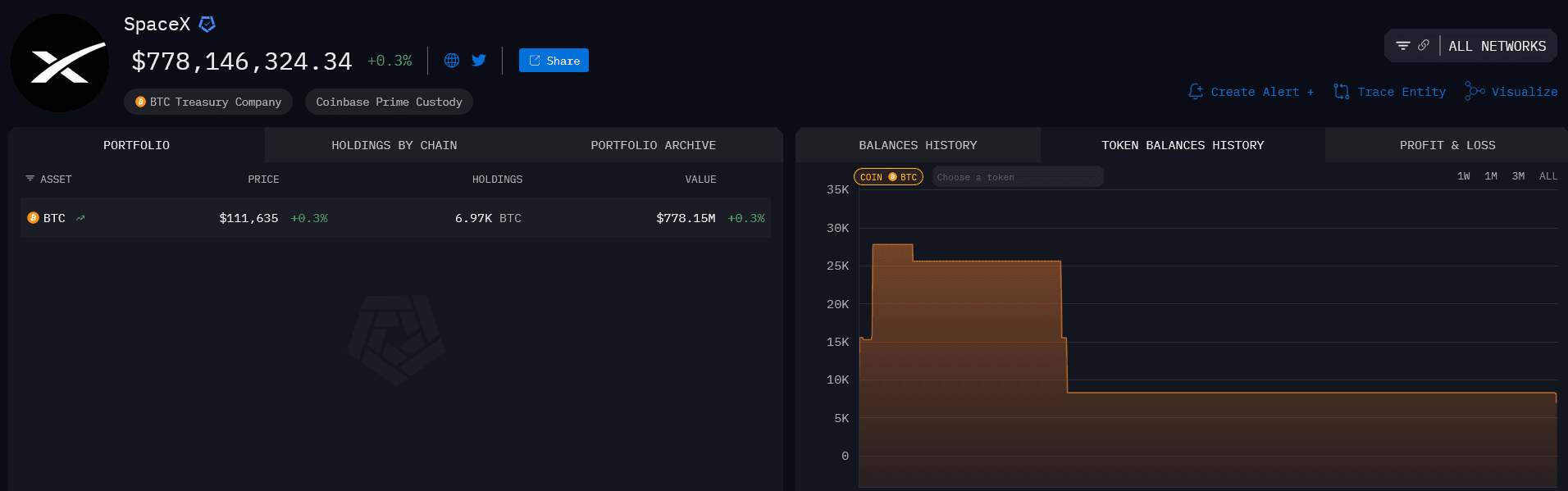The width and height of the screenshot is (1568, 491).
Task: Sort by the VALUE column header
Action: click(700, 180)
